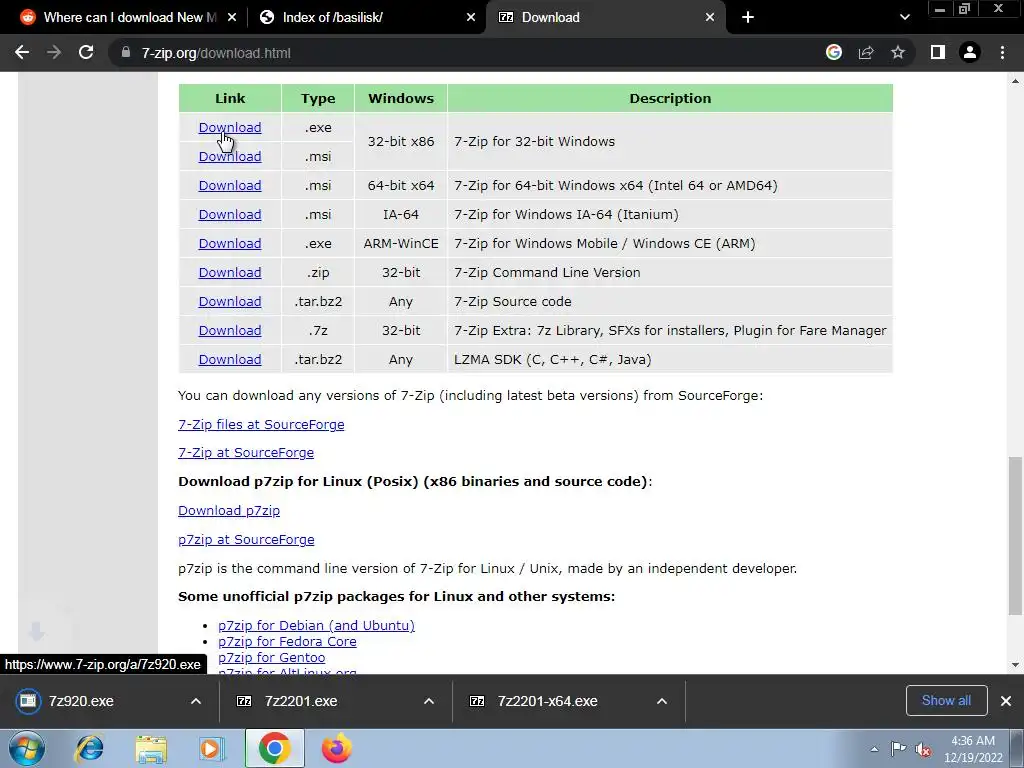This screenshot has width=1024, height=768.
Task: Open 'p7zip for Debian (and Ubuntu)' link
Action: point(317,625)
